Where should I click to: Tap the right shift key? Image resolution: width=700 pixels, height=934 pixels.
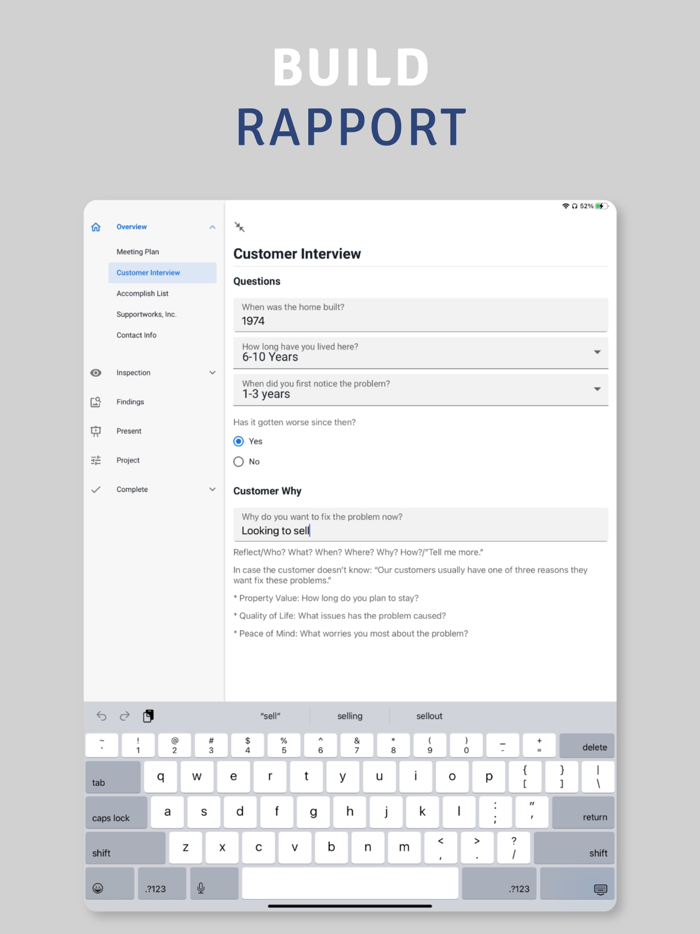click(574, 848)
